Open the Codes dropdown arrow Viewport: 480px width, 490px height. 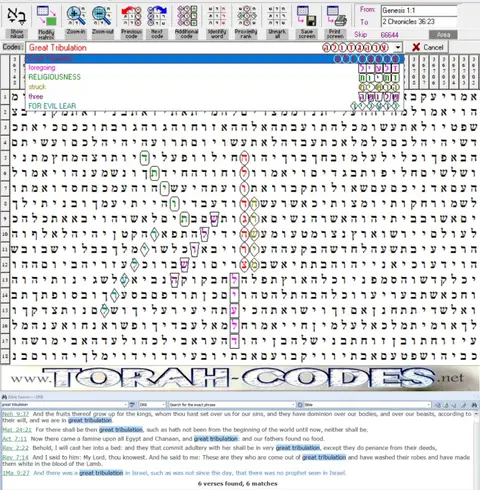(398, 47)
